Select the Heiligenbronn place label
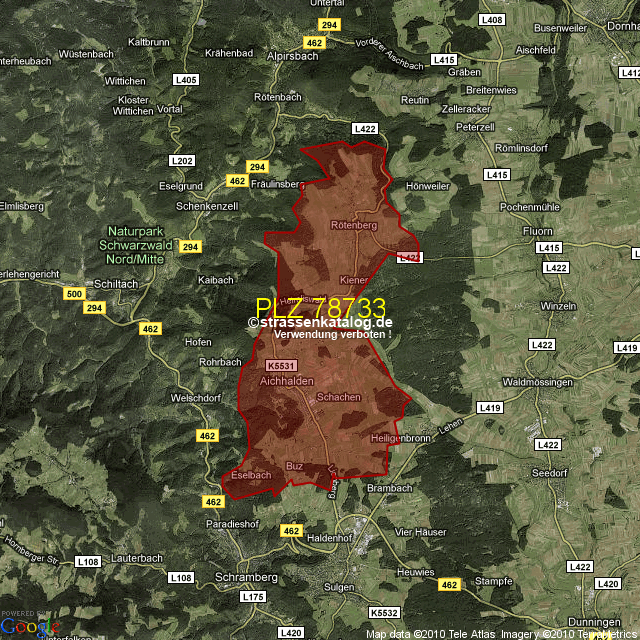This screenshot has height=640, width=640. [400, 439]
